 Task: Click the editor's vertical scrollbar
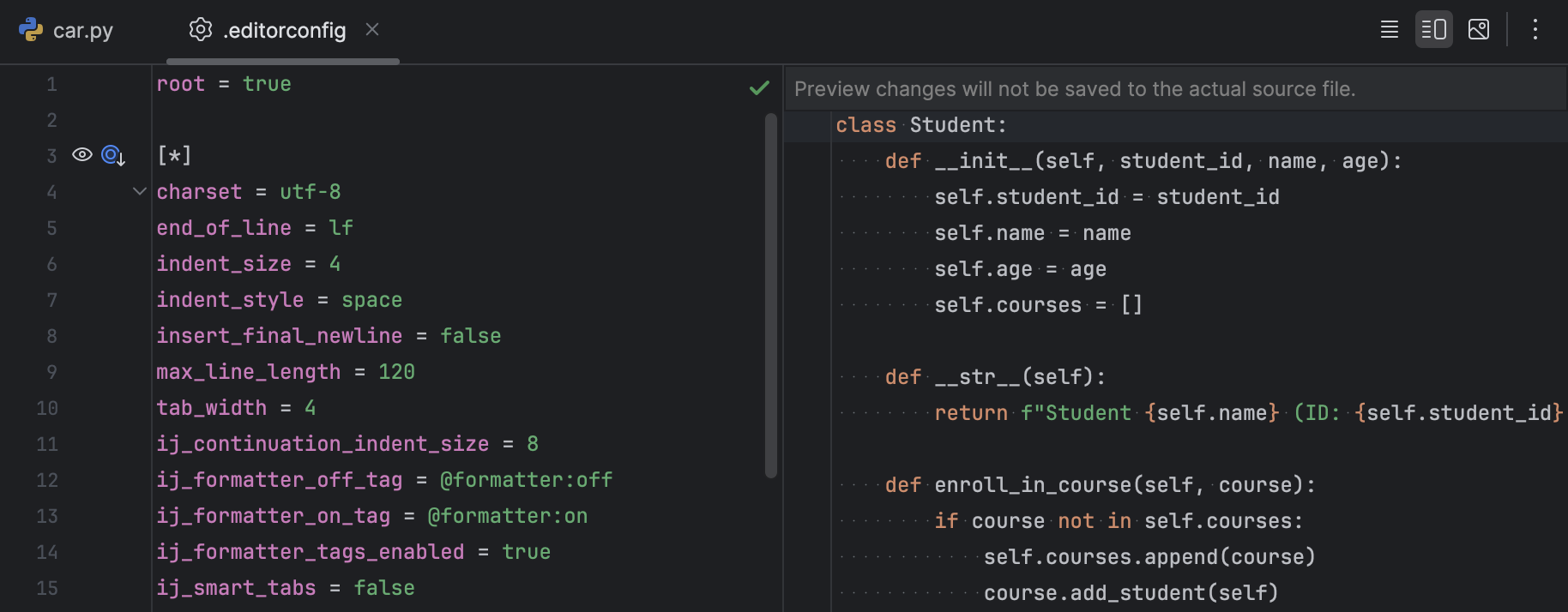(x=770, y=296)
